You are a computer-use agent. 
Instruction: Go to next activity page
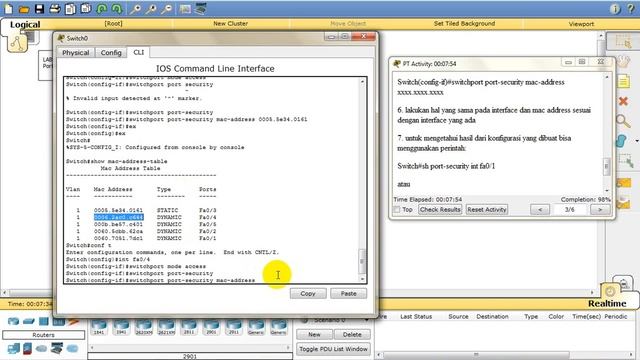[x=600, y=209]
